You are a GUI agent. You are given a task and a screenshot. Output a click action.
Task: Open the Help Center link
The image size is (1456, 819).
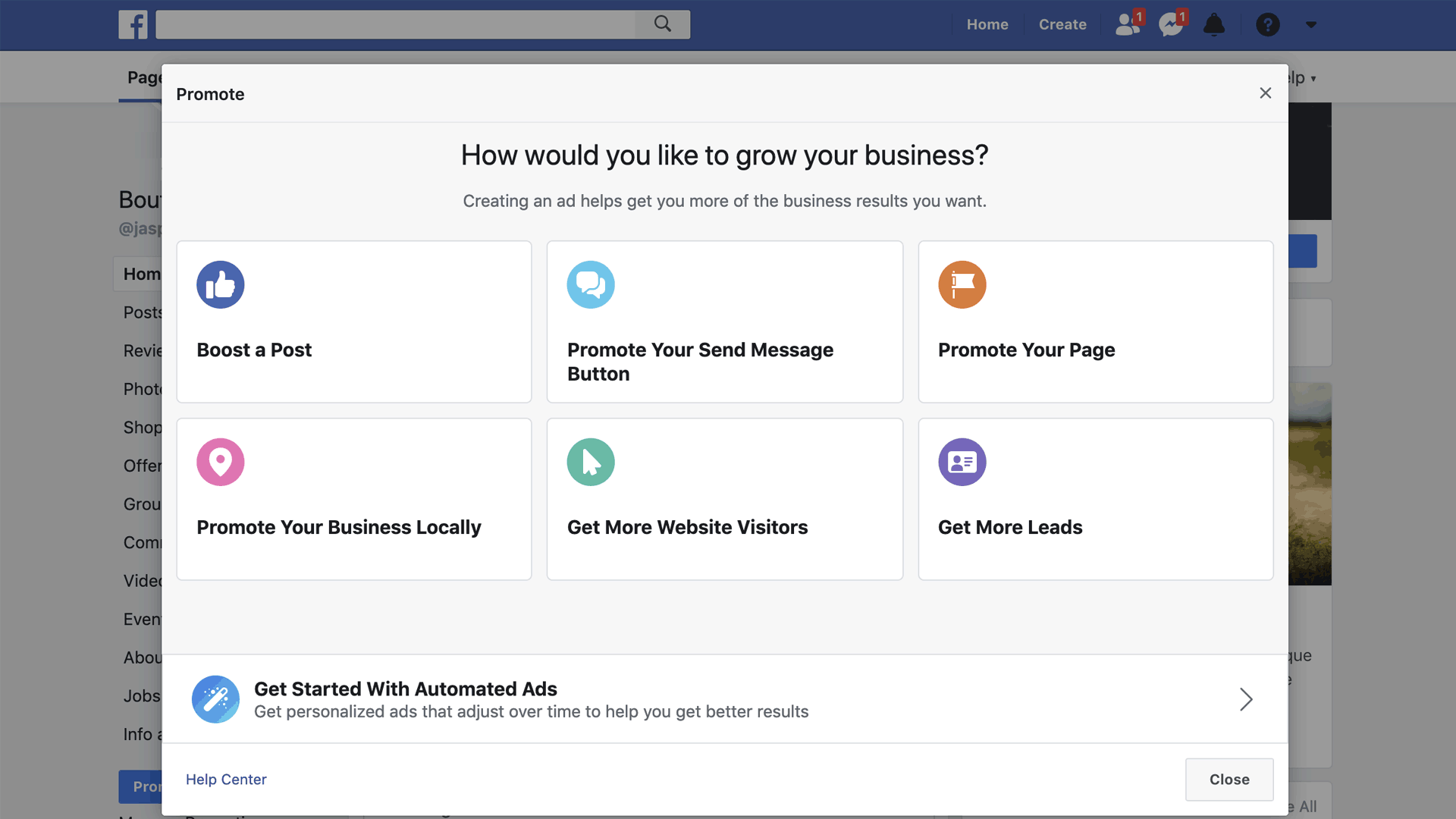coord(225,779)
